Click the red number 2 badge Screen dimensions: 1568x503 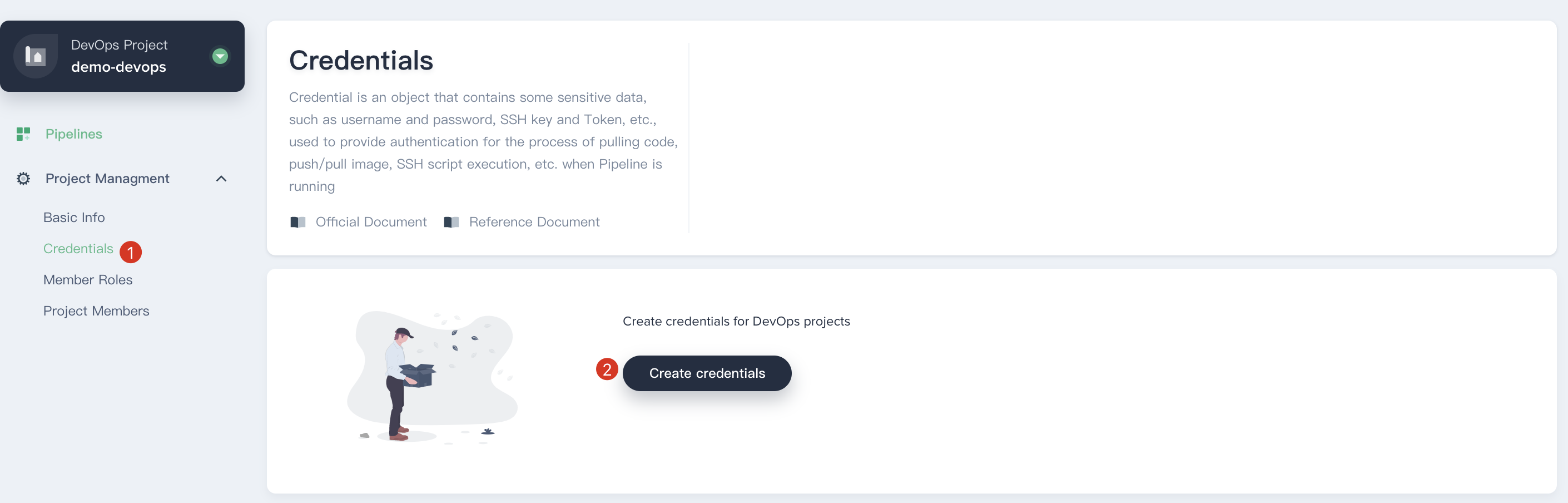[606, 369]
